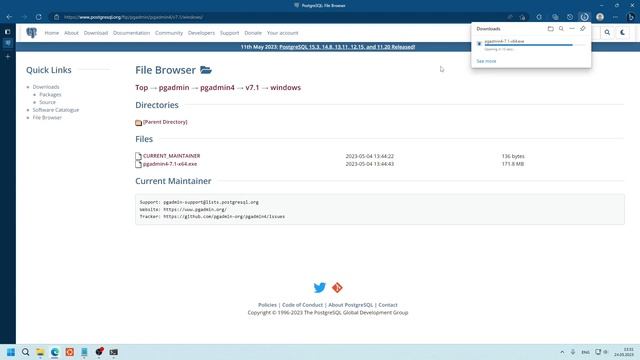Viewport: 640px width, 360px height.
Task: Open the Contact footer link
Action: pos(388,305)
